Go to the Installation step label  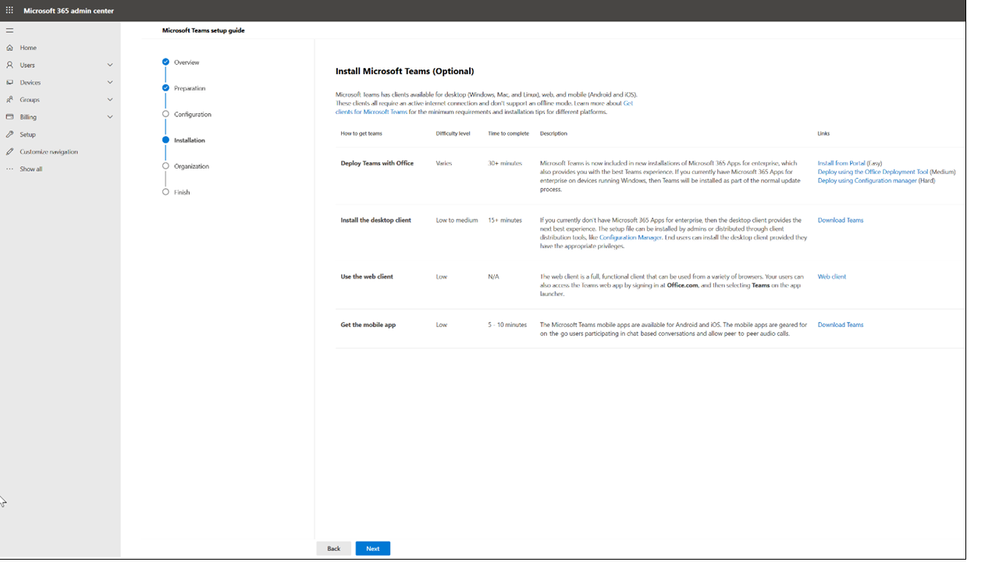pos(189,140)
